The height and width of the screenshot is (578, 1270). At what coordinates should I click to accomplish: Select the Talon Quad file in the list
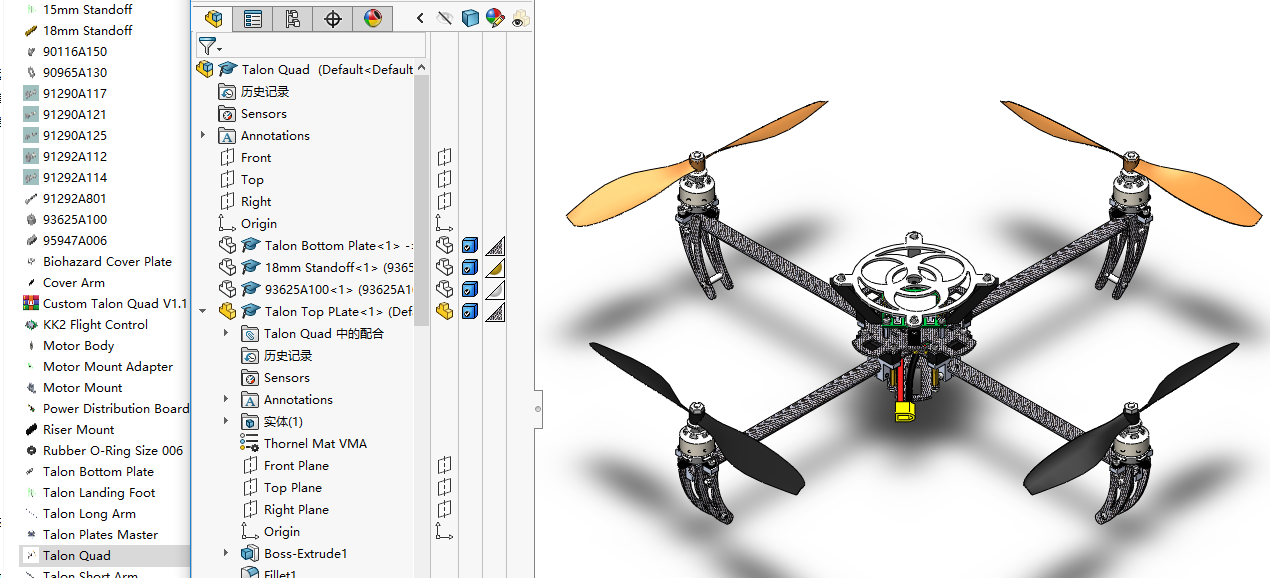tap(77, 555)
